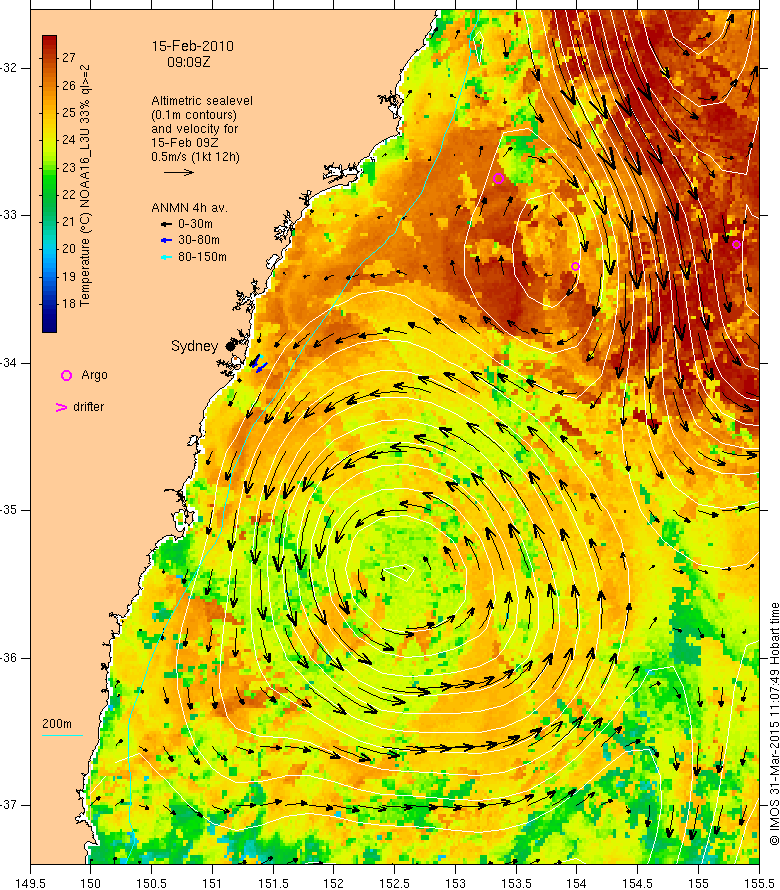Click the 155 longitude axis label
This screenshot has width=780, height=890.
(x=698, y=883)
